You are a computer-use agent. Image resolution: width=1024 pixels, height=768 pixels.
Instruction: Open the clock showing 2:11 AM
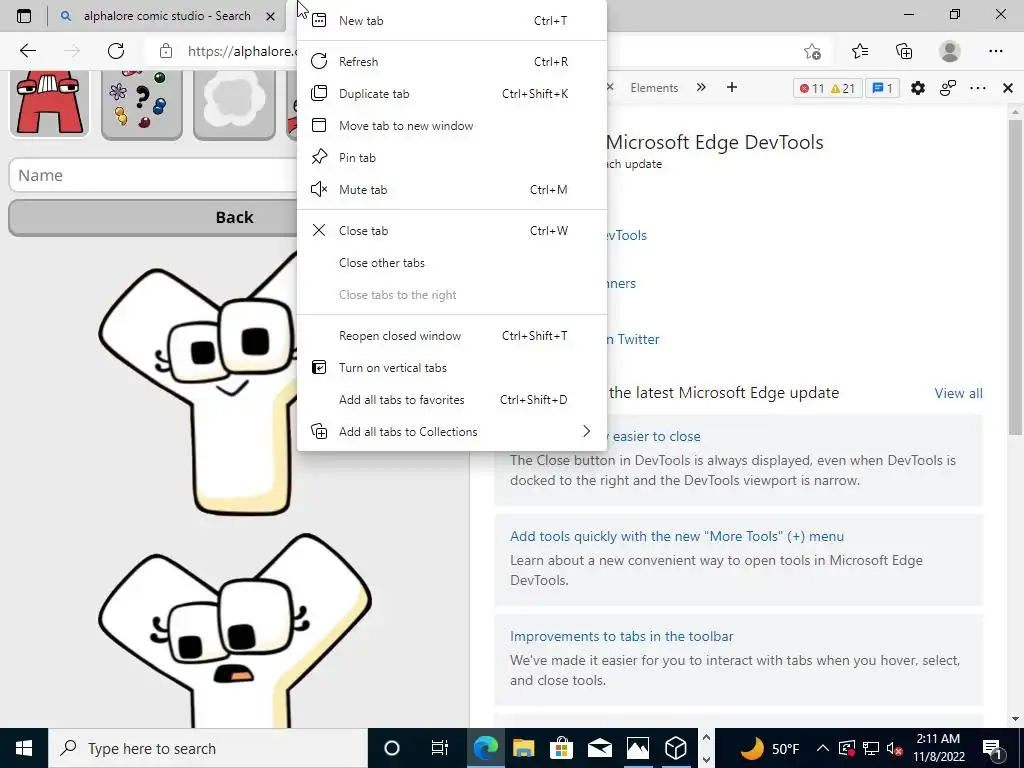pyautogui.click(x=938, y=748)
